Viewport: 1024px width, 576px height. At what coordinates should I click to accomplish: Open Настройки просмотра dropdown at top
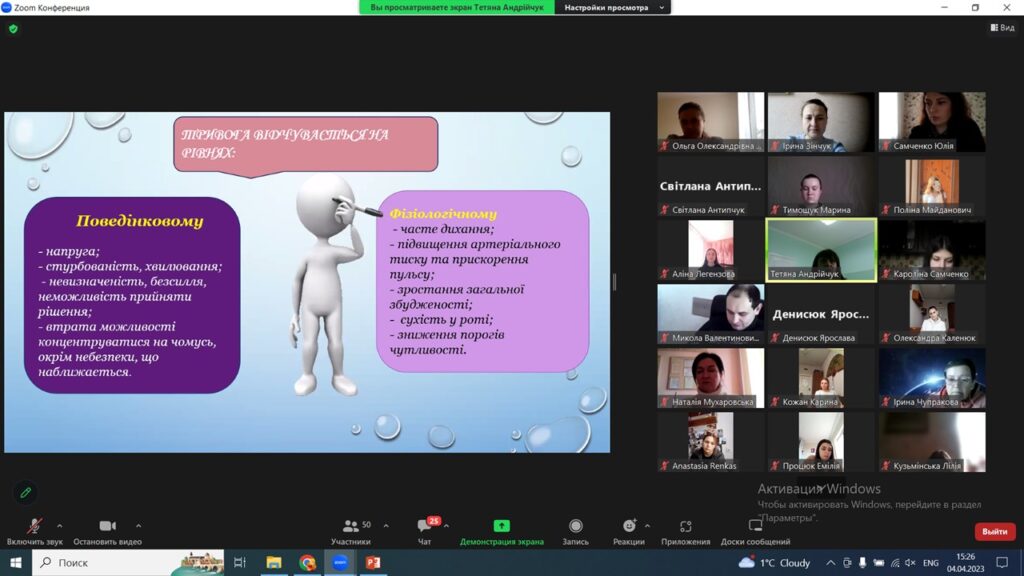click(x=614, y=7)
